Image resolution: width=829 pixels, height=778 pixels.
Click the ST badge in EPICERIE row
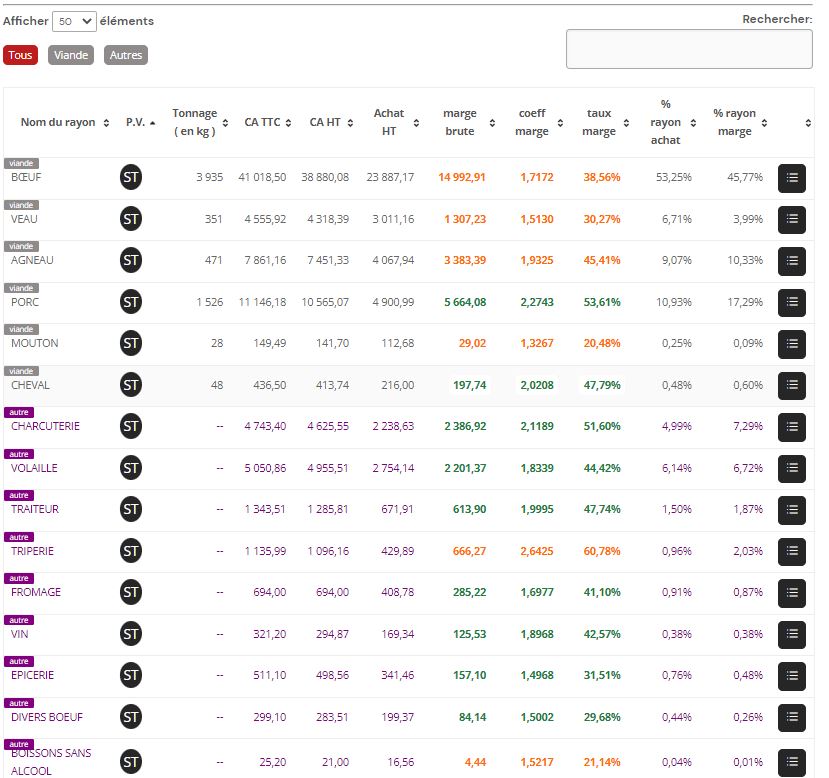[x=131, y=675]
